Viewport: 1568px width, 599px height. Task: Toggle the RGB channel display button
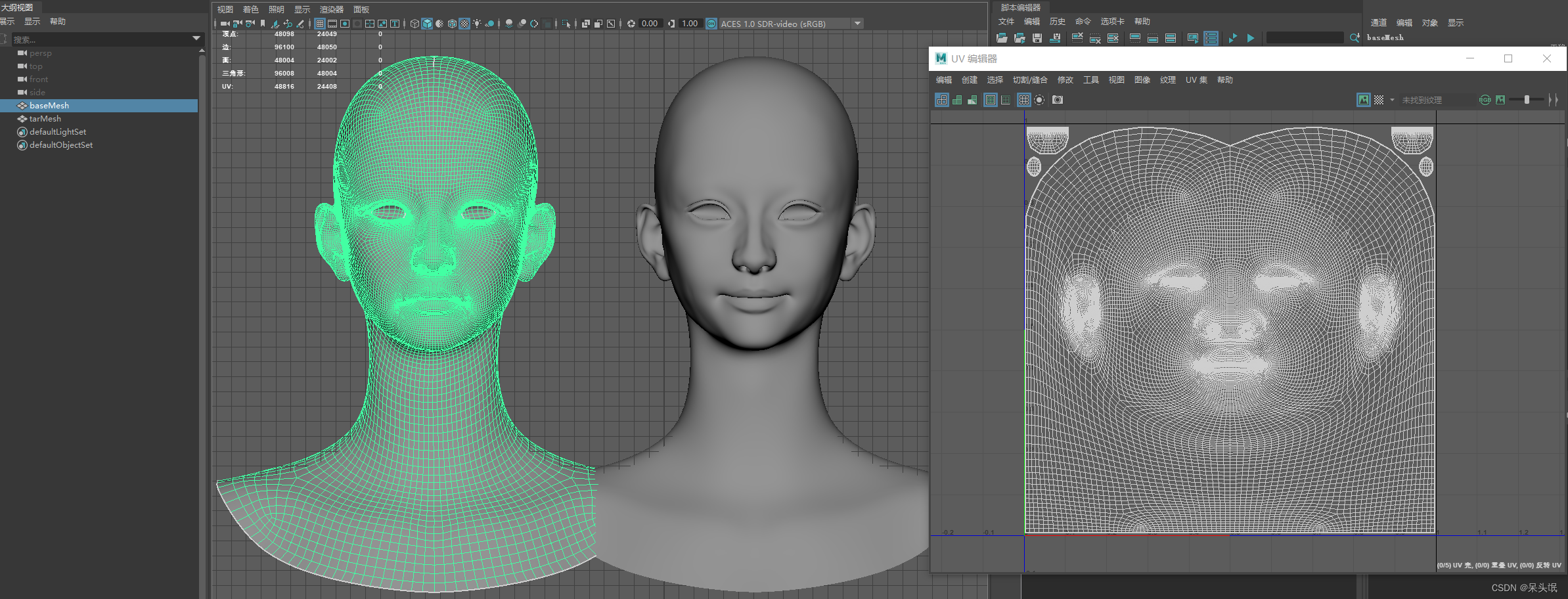coord(1485,100)
